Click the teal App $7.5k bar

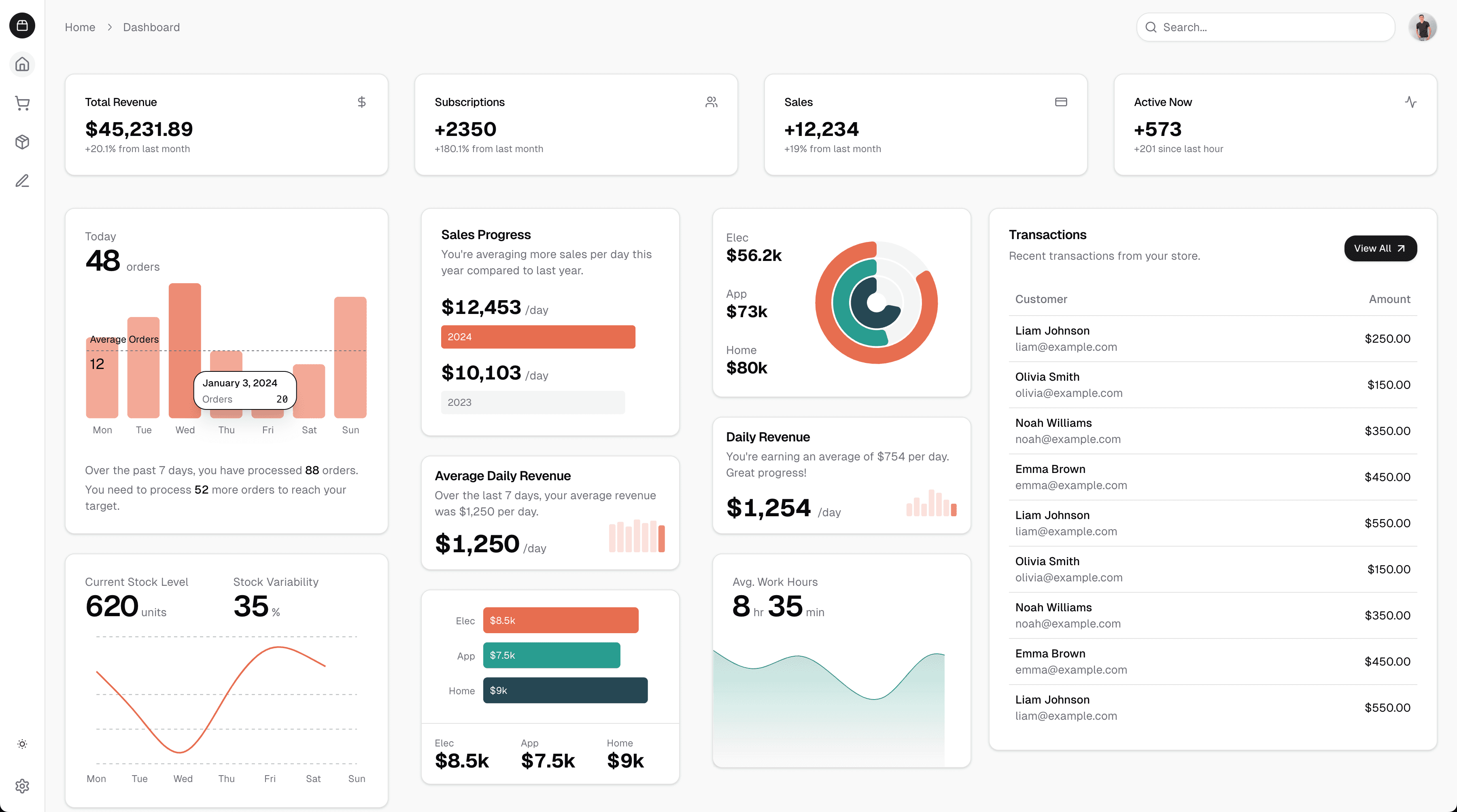pos(552,655)
